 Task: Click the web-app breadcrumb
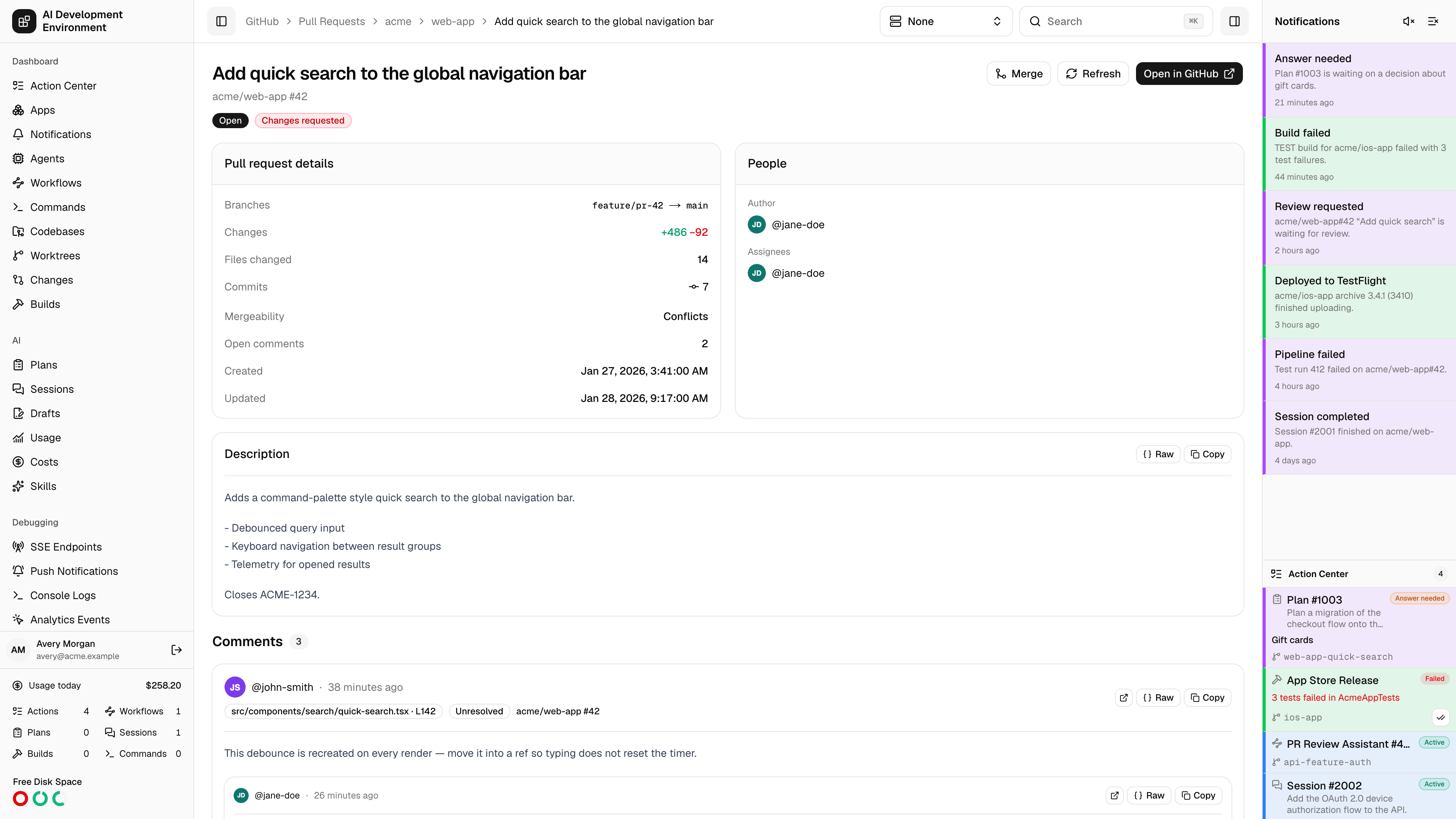click(453, 22)
